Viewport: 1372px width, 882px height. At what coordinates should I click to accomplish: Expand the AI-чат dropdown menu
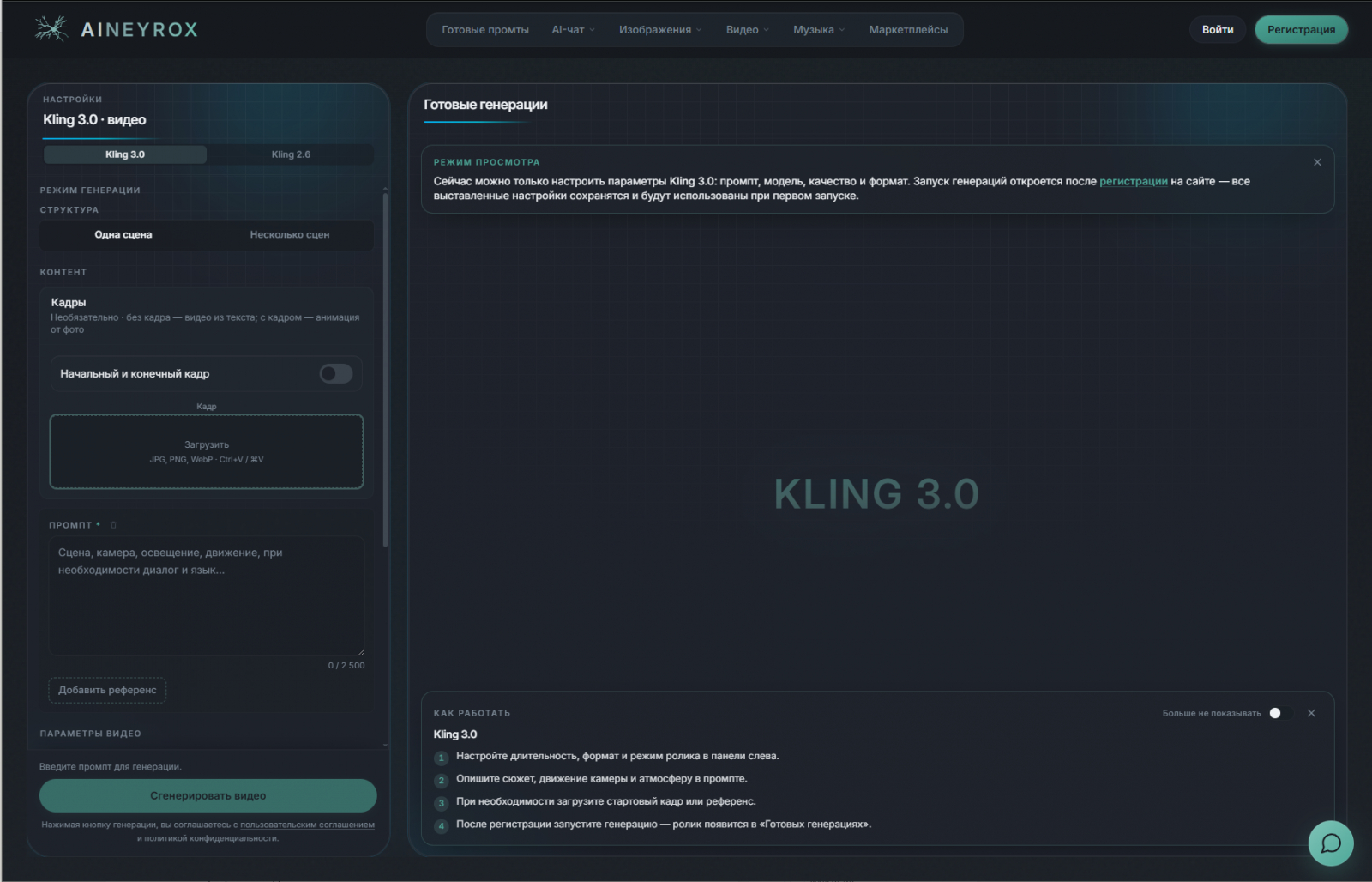573,30
